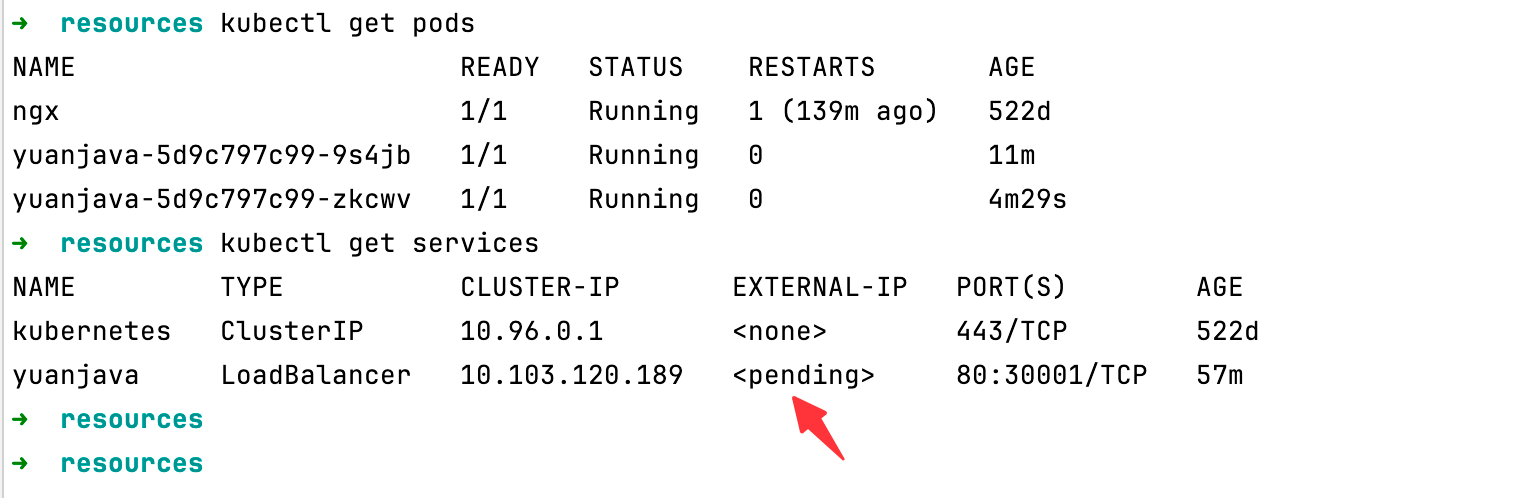
Task: Click the 'LoadBalancer' service type
Action: point(316,376)
